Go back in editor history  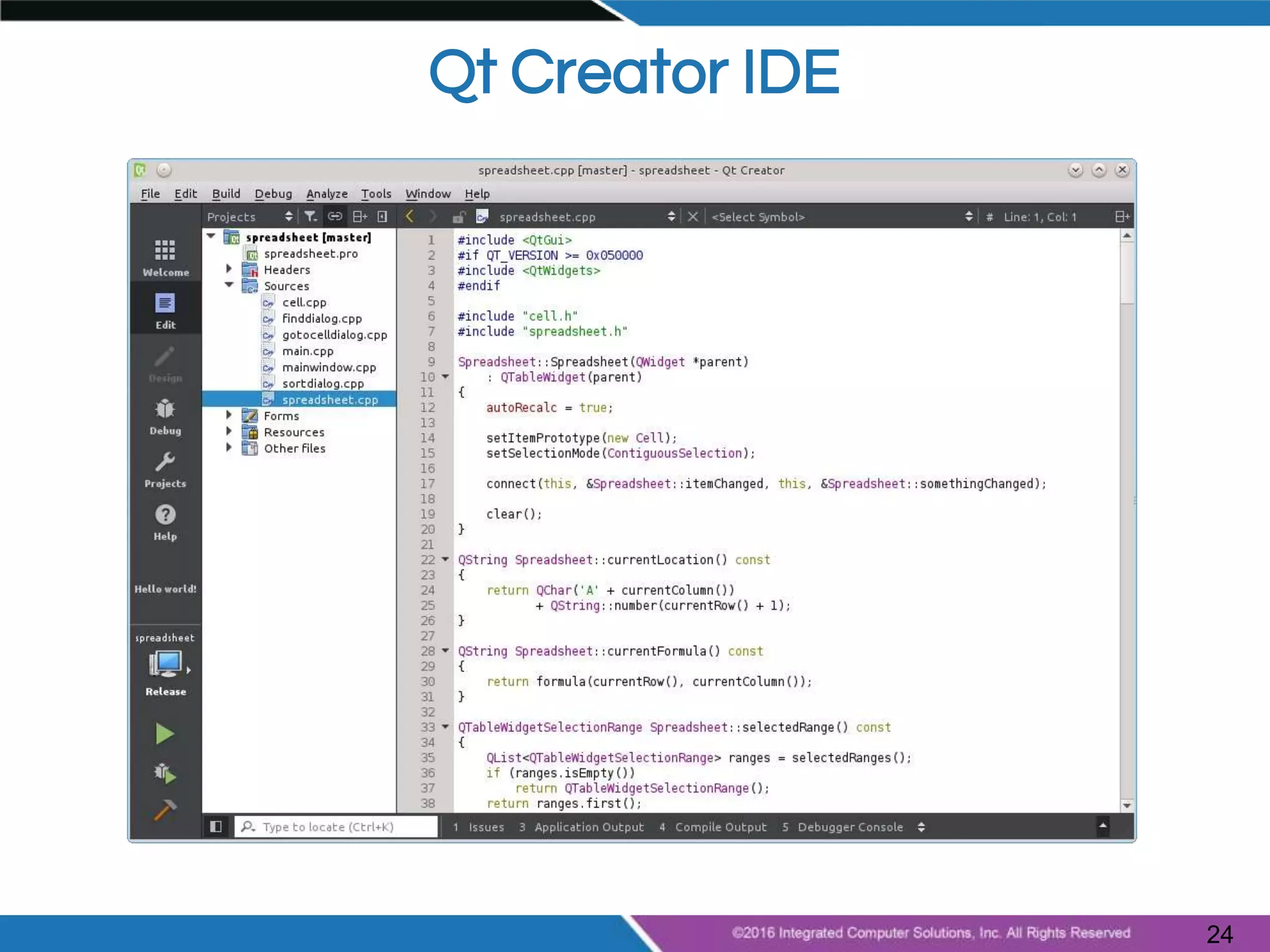point(409,216)
